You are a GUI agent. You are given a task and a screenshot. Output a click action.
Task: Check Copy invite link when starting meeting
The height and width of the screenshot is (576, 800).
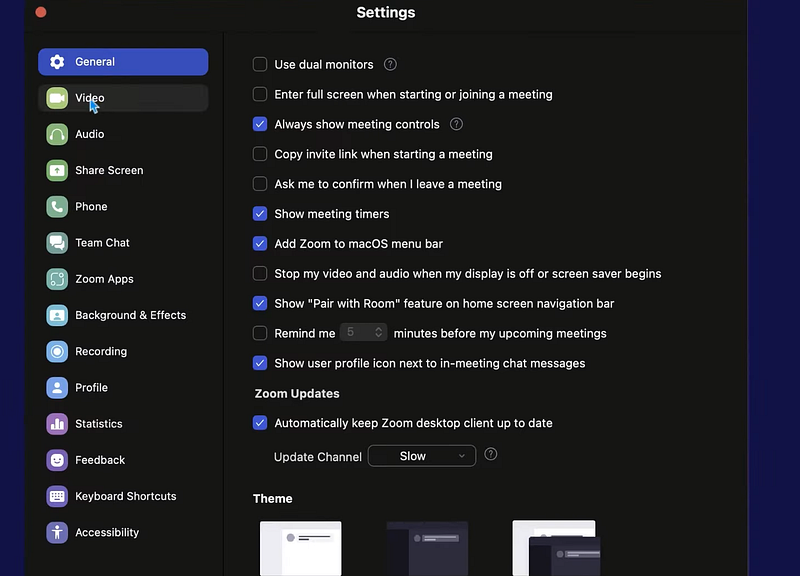(x=260, y=154)
